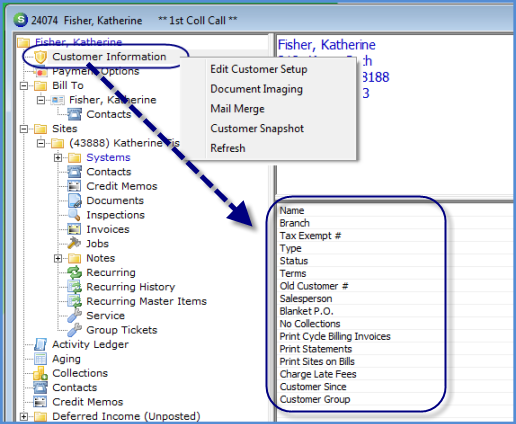516x424 pixels.
Task: Click the Collections coins icon
Action: tap(40, 373)
